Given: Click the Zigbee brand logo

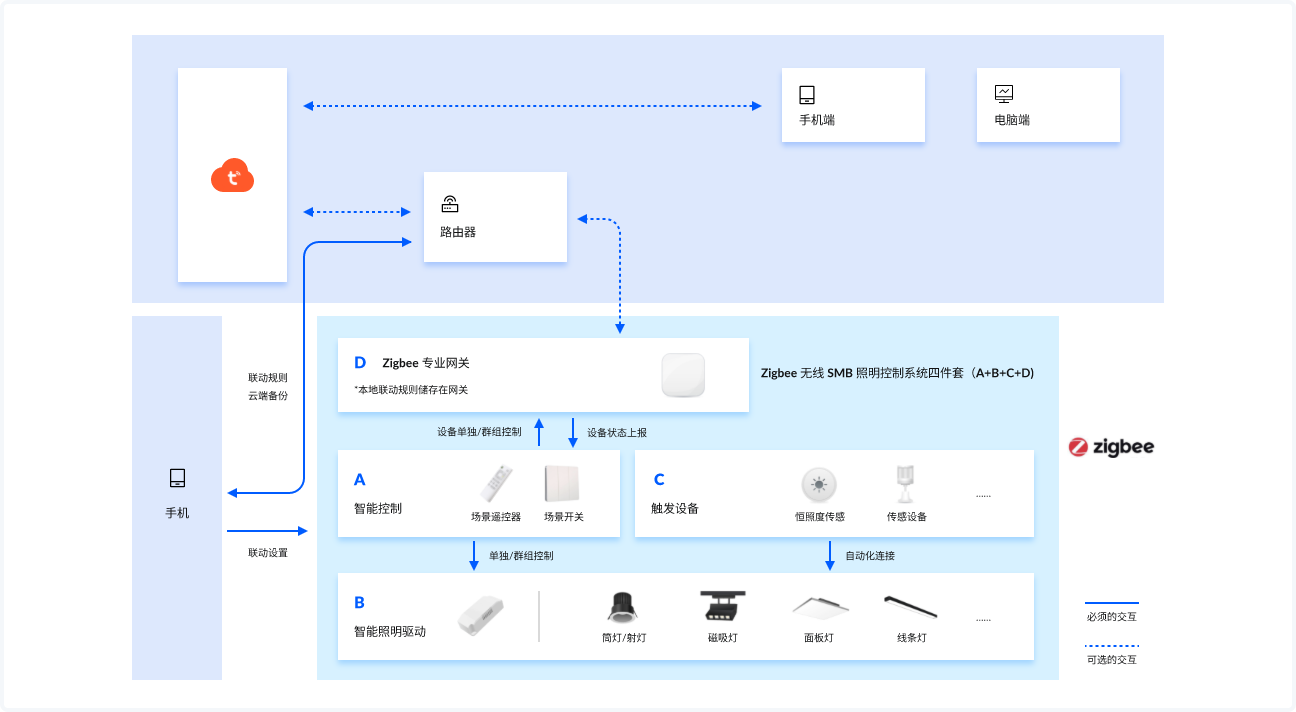Looking at the screenshot, I should click(1111, 447).
